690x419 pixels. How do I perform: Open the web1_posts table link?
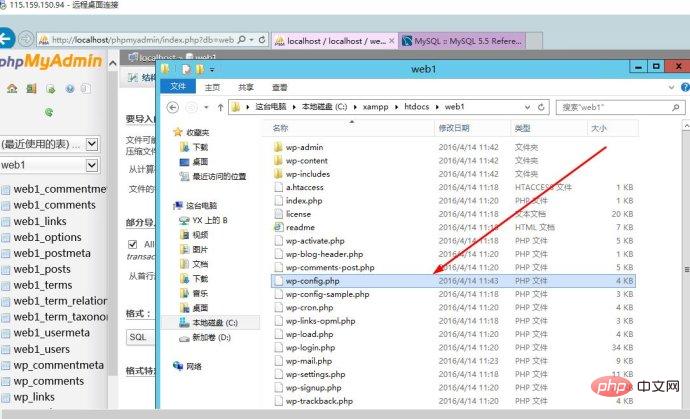[42, 269]
